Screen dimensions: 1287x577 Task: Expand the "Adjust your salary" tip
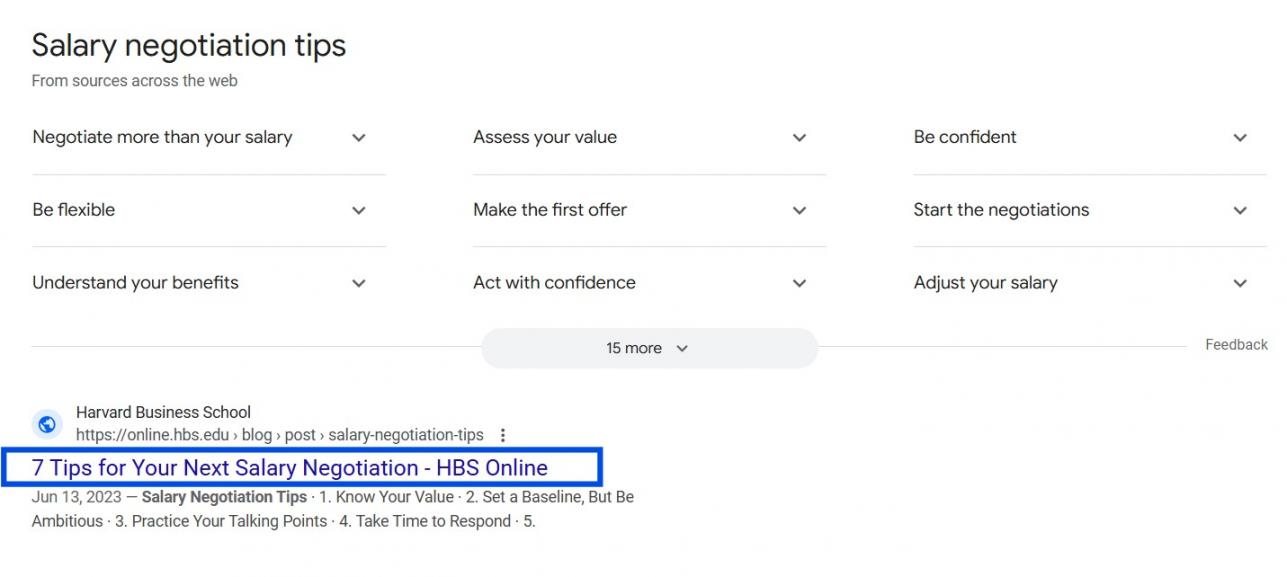click(x=985, y=283)
